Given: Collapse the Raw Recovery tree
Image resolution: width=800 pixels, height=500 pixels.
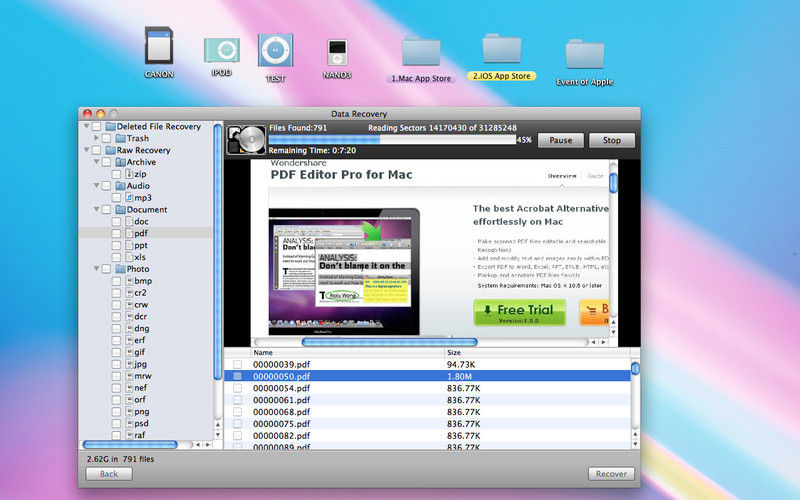Looking at the screenshot, I should pos(86,150).
